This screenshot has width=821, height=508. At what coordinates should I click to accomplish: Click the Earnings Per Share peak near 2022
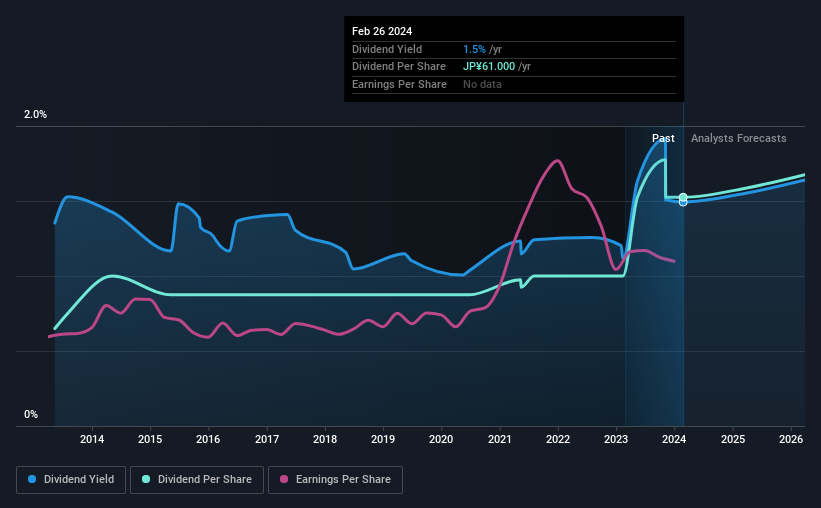click(x=557, y=161)
